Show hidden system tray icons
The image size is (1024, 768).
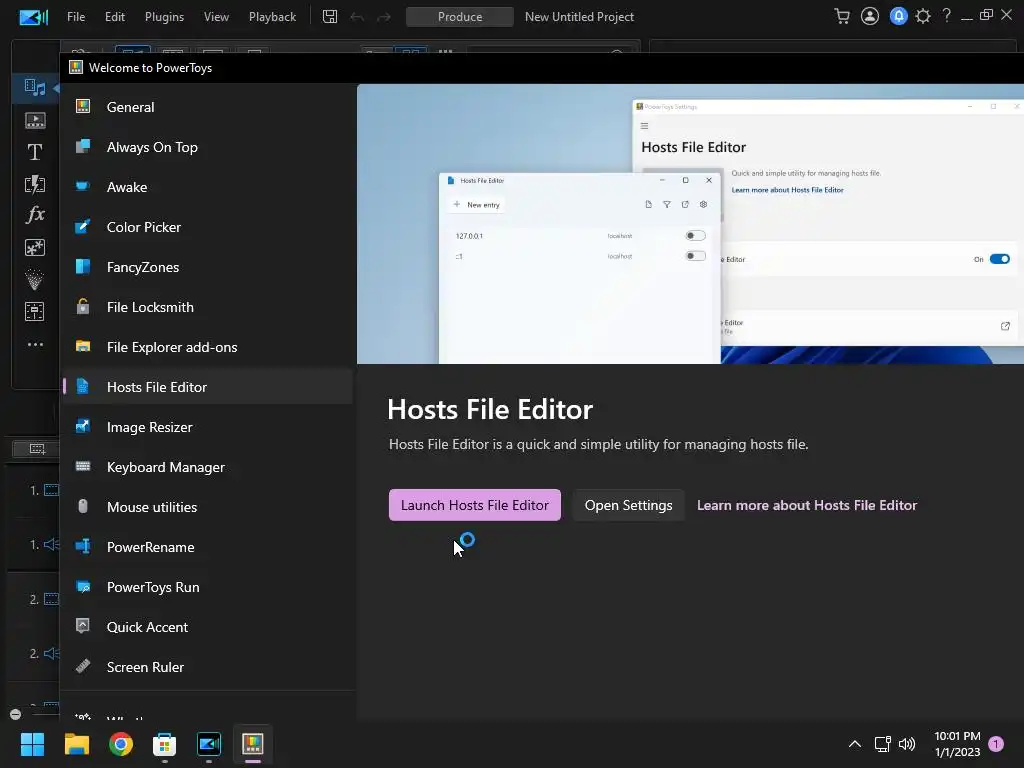coord(854,744)
